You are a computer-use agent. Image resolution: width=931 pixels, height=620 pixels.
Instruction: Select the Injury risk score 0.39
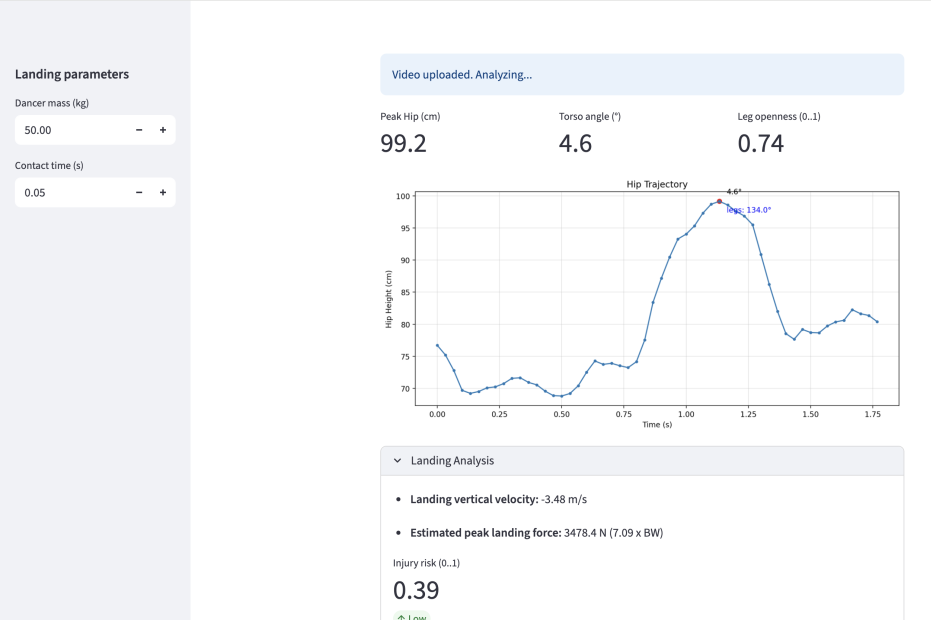coord(415,590)
